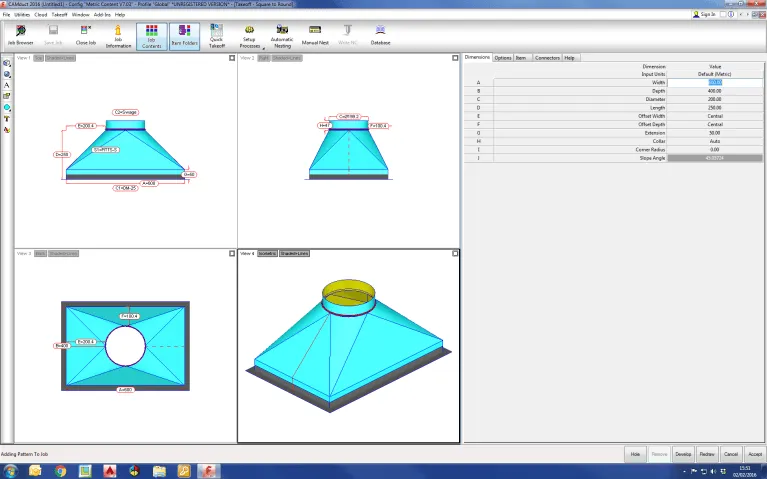Open Manual Nest
The image size is (767, 479).
315,37
